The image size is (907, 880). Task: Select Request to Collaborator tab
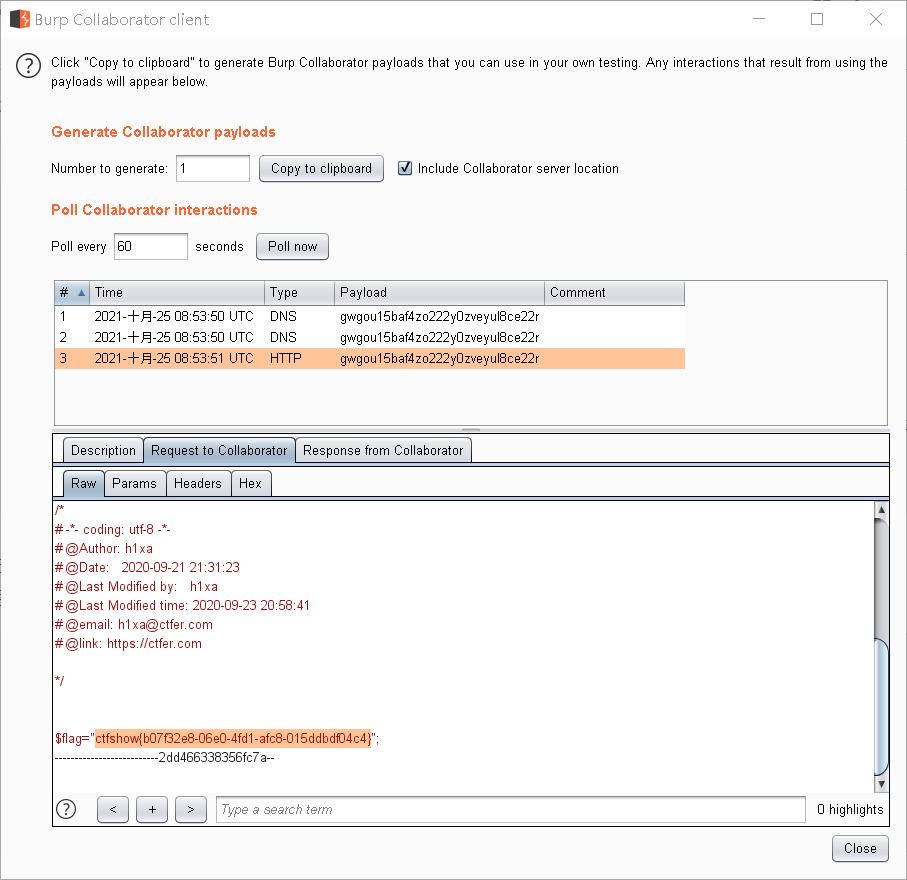tap(219, 450)
